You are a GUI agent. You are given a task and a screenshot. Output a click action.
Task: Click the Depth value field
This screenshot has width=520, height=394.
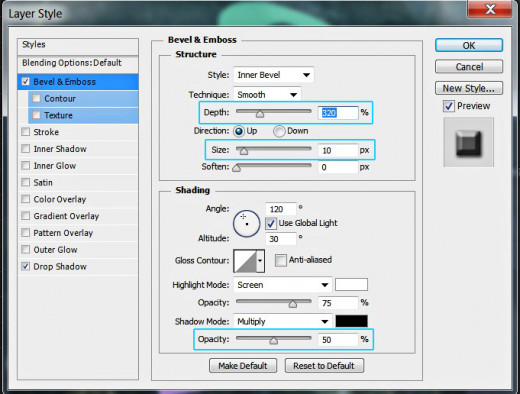click(338, 113)
